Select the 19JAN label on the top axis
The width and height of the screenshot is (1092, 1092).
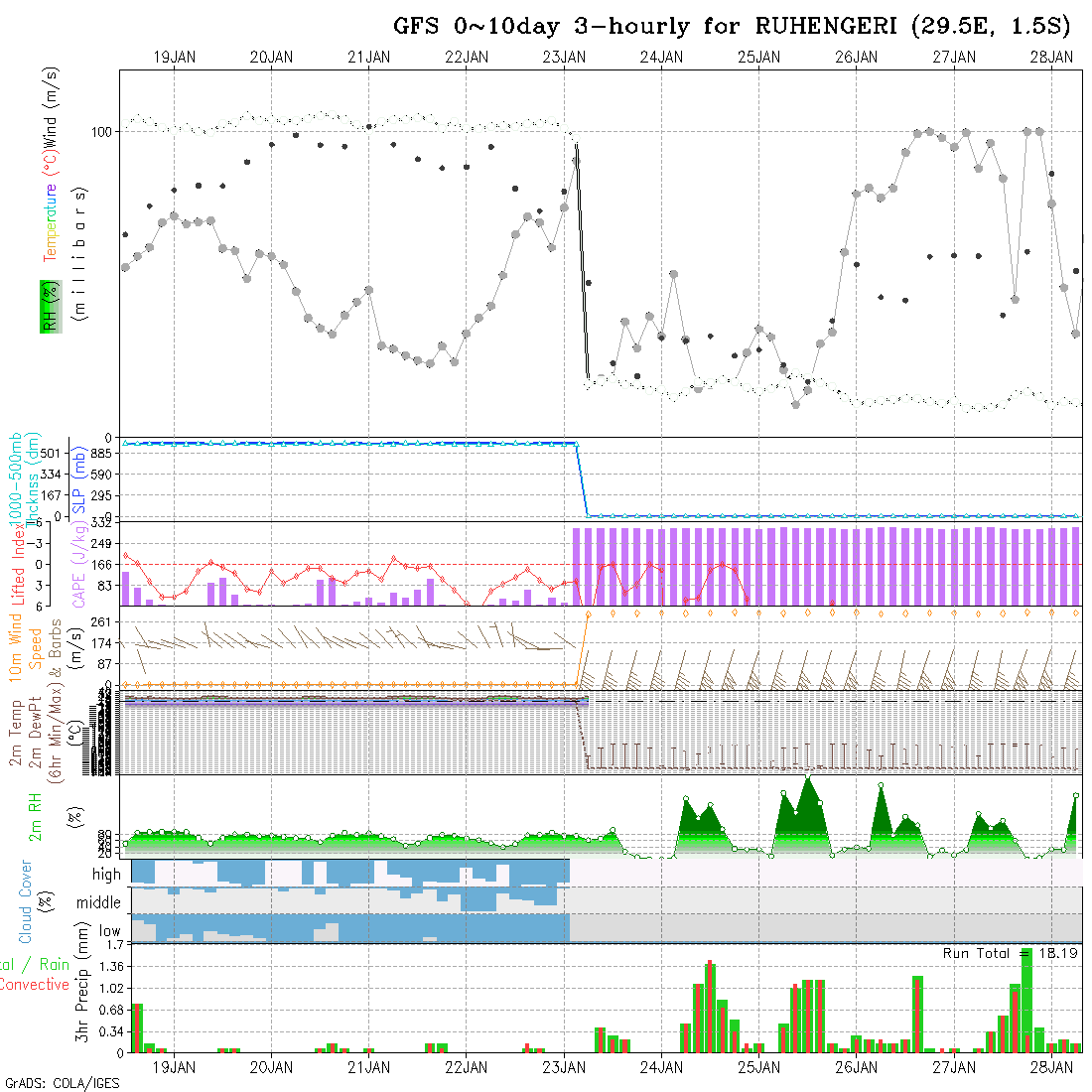[174, 58]
